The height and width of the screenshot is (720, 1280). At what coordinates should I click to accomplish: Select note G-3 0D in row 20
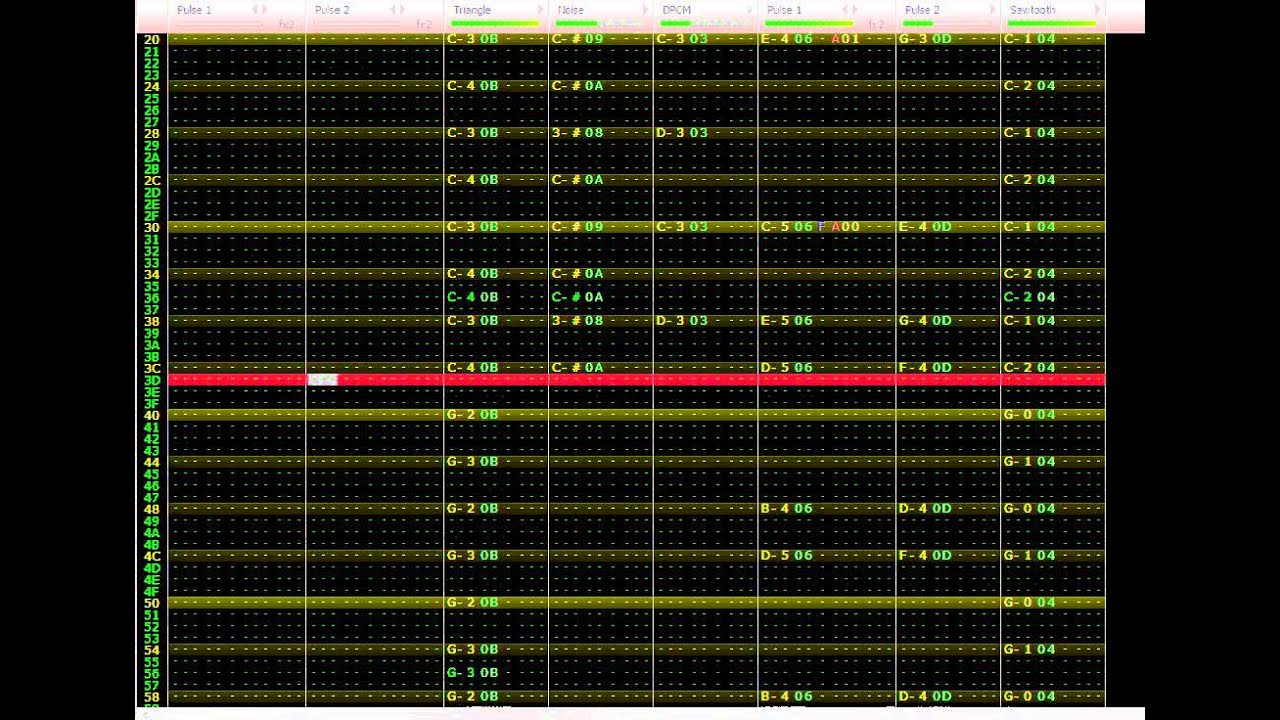pyautogui.click(x=925, y=39)
